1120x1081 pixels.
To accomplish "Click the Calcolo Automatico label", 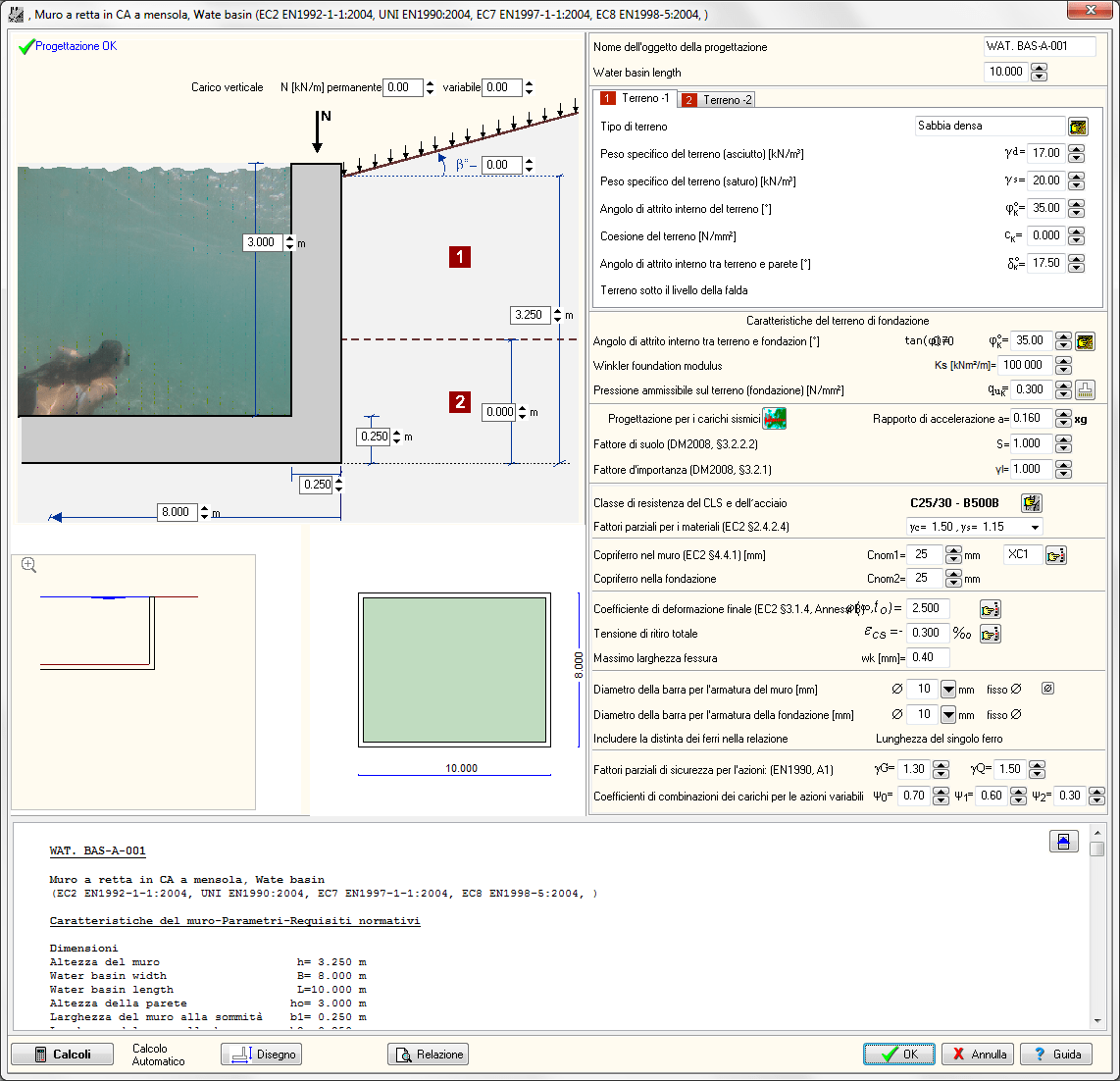I will (x=158, y=1055).
